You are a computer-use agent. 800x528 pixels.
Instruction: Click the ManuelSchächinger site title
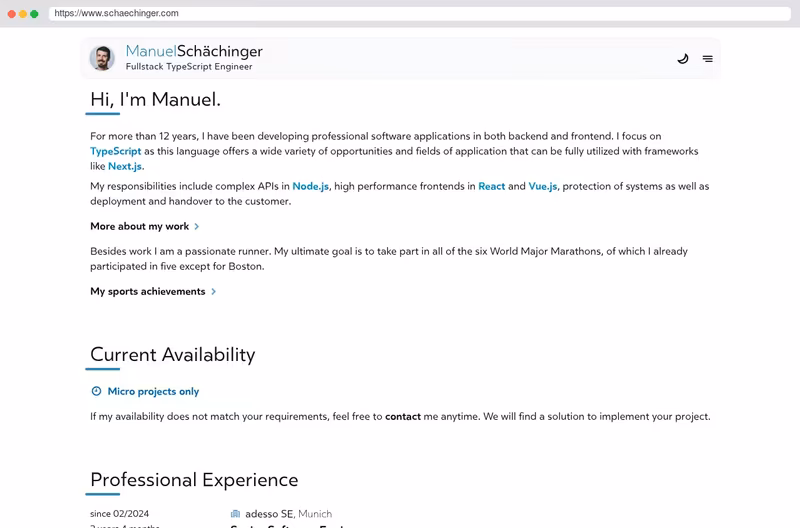[x=194, y=51]
